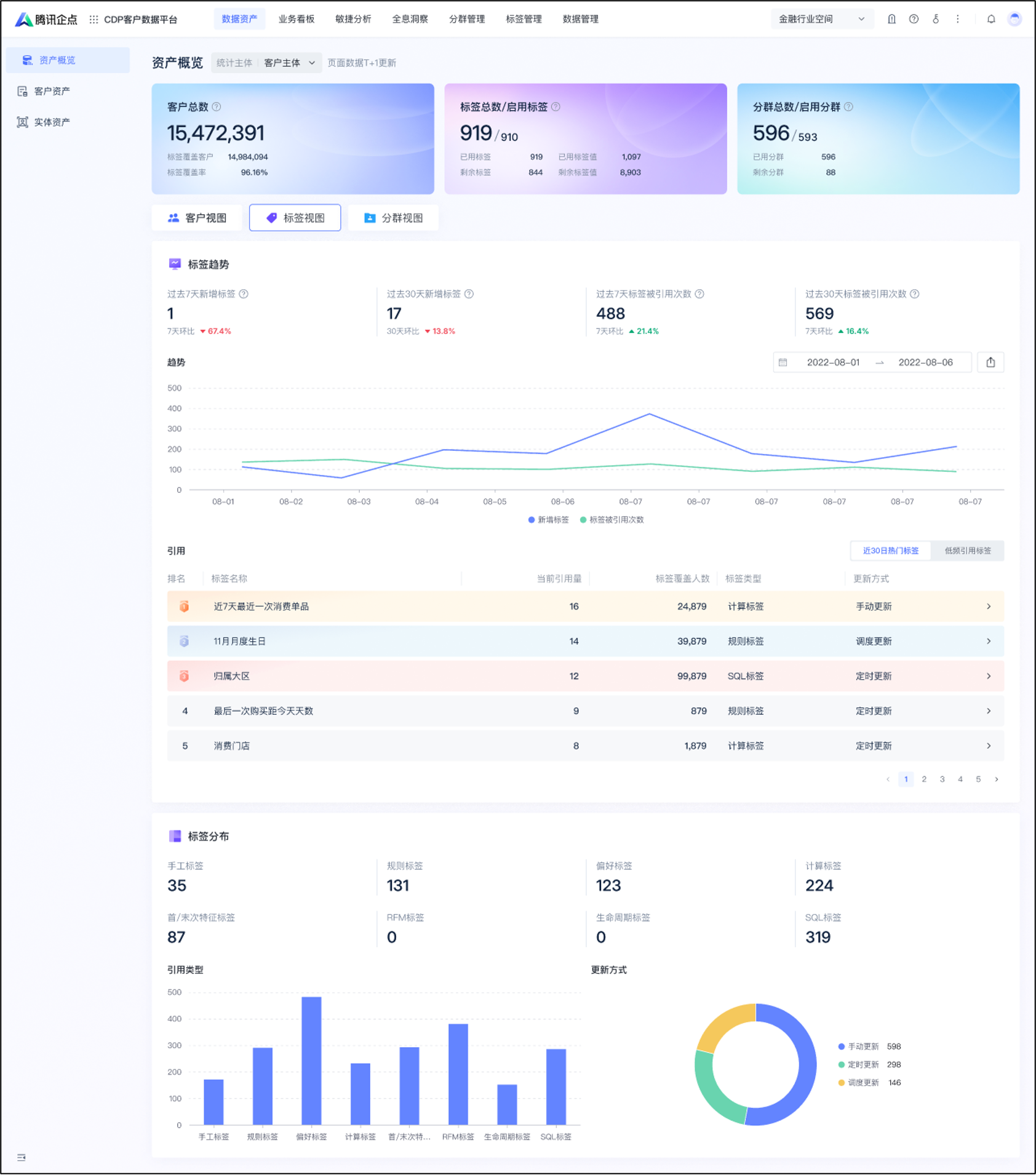Click the 数据资产 navigation item

coord(239,19)
